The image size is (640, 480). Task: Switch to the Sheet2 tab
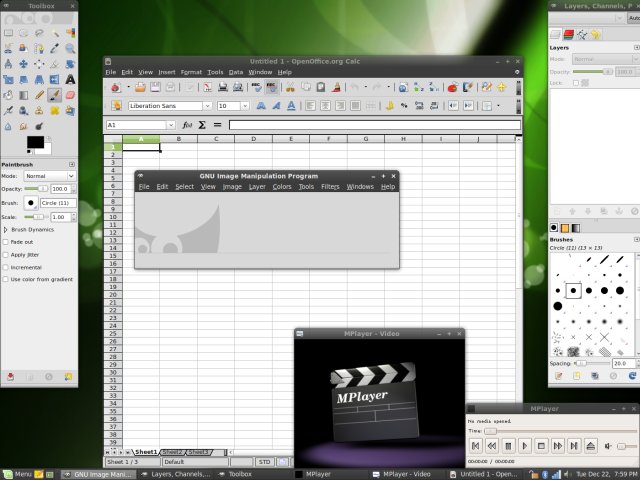click(x=173, y=452)
